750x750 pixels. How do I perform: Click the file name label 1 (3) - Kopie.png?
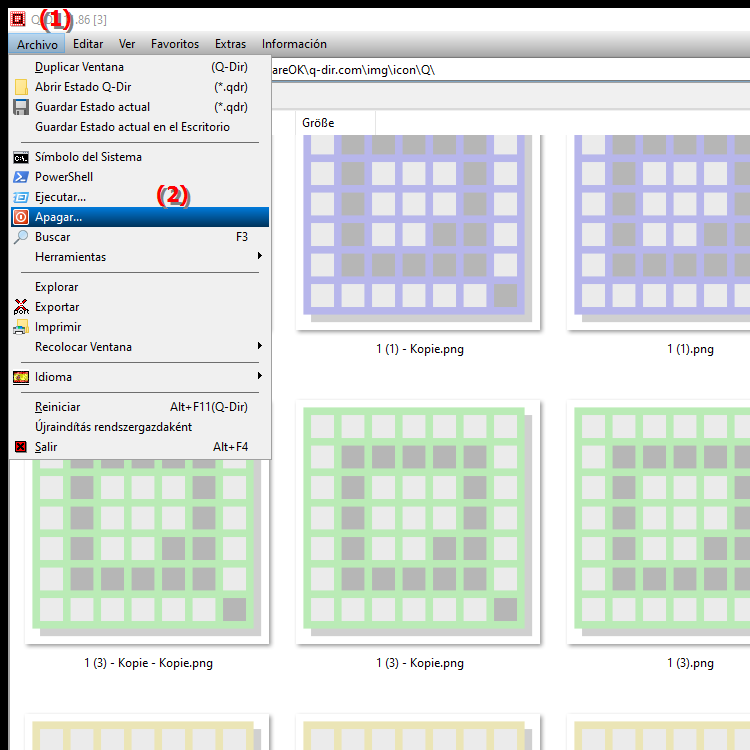click(x=419, y=663)
